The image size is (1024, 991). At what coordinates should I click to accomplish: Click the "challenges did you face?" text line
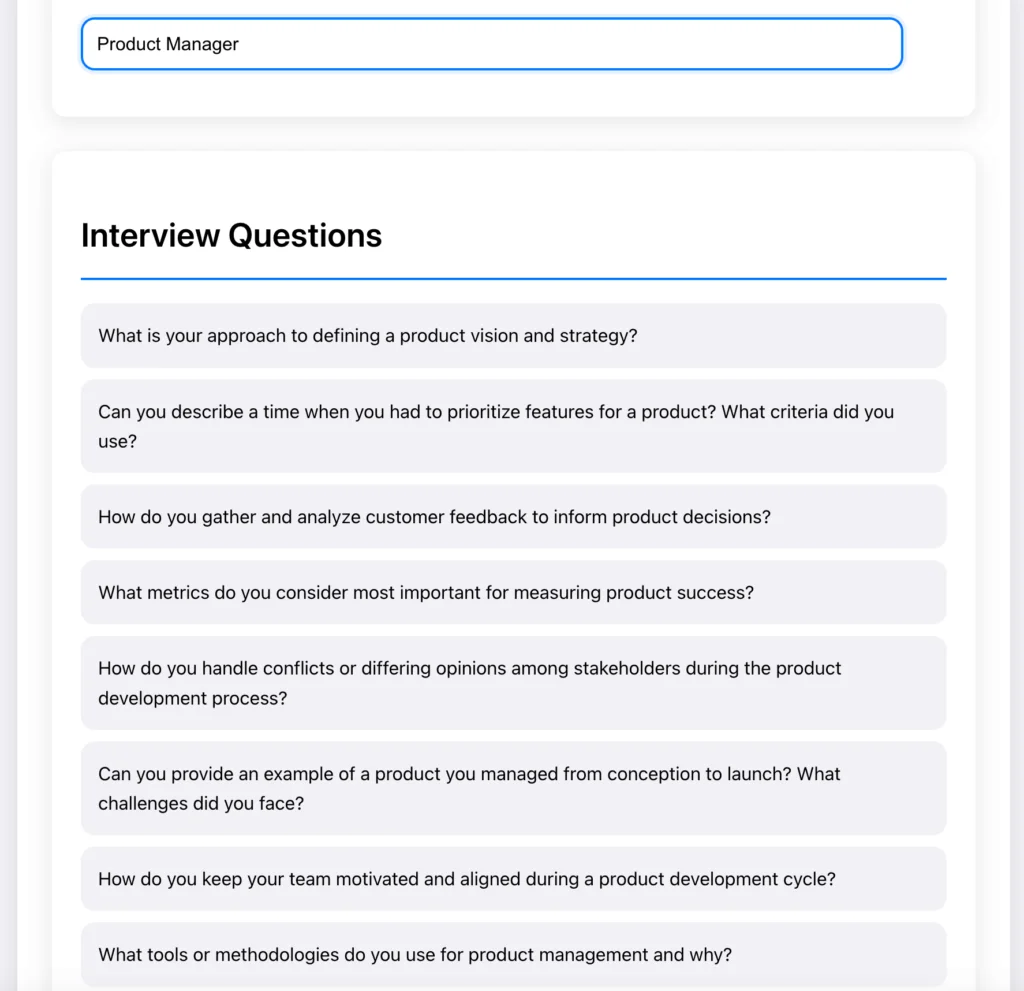[x=201, y=804]
